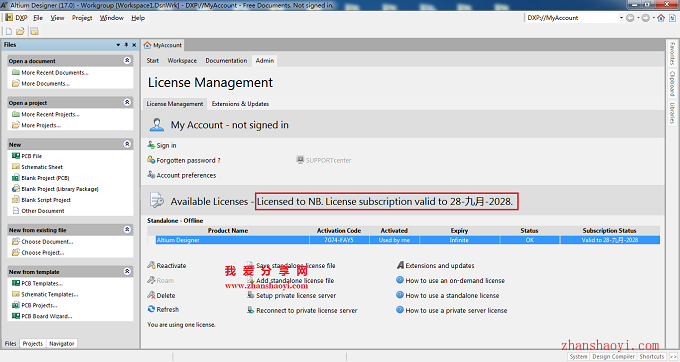
Task: Switch to the Start tab
Action: tap(153, 61)
